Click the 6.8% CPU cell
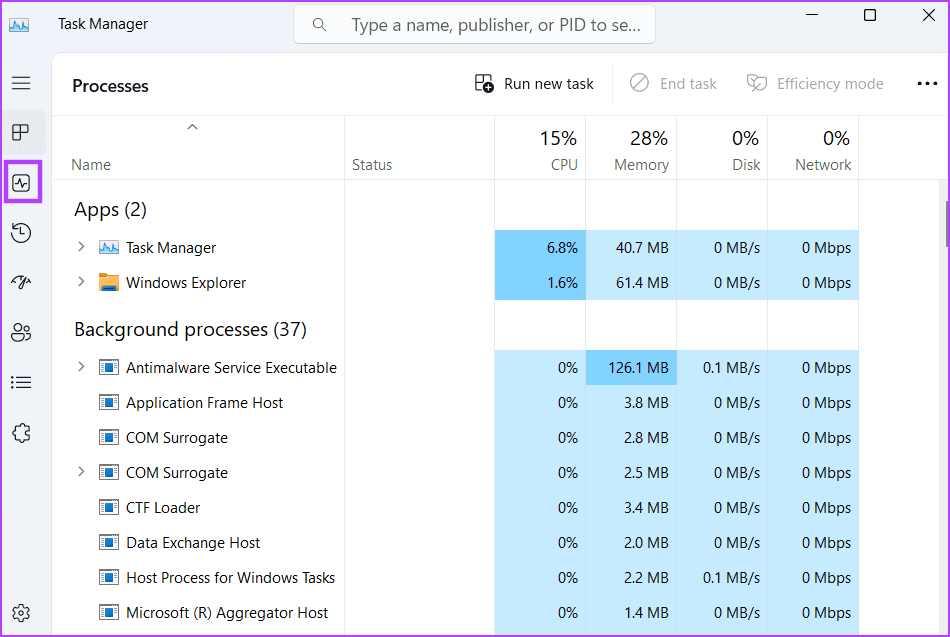 [540, 247]
